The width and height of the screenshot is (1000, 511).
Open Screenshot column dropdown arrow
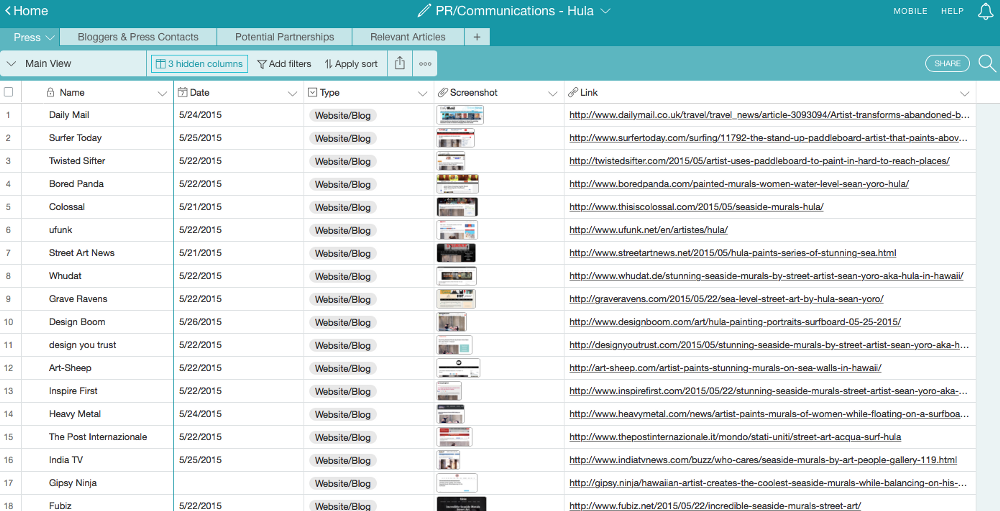click(x=552, y=93)
